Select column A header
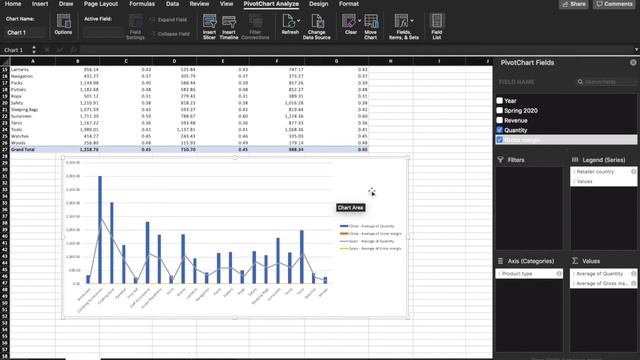This screenshot has height=360, width=640. (33, 61)
